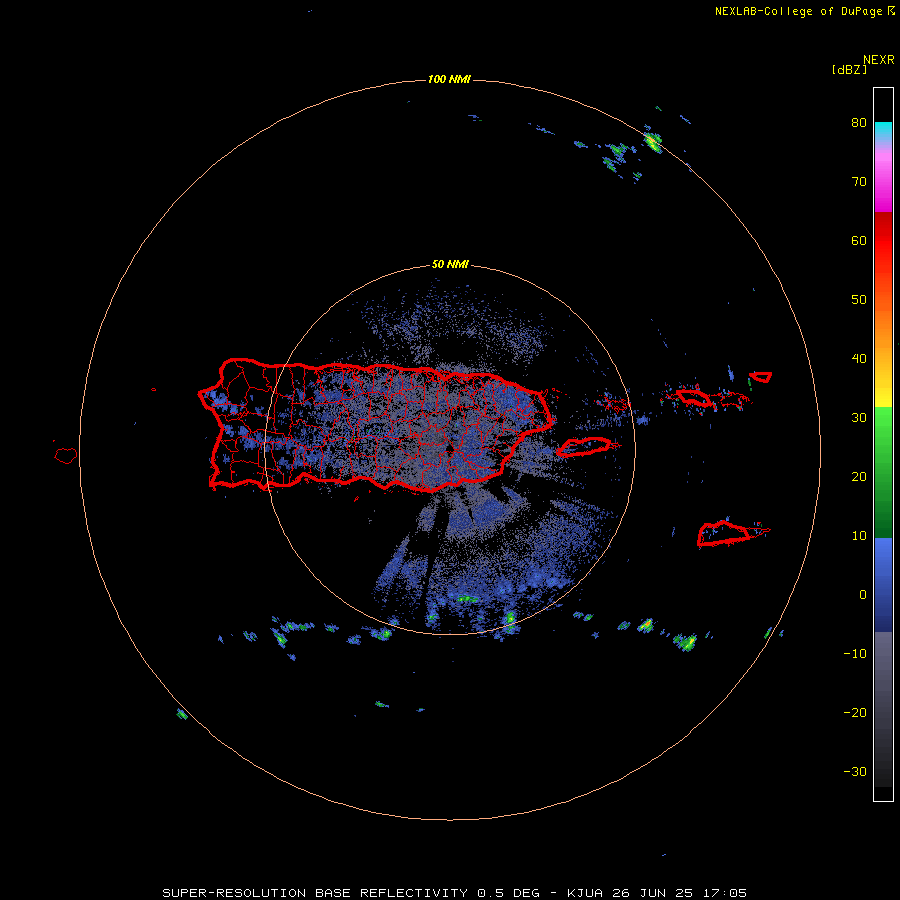The image size is (900, 900).
Task: Click the 100 NMI range ring label
Action: pyautogui.click(x=449, y=79)
